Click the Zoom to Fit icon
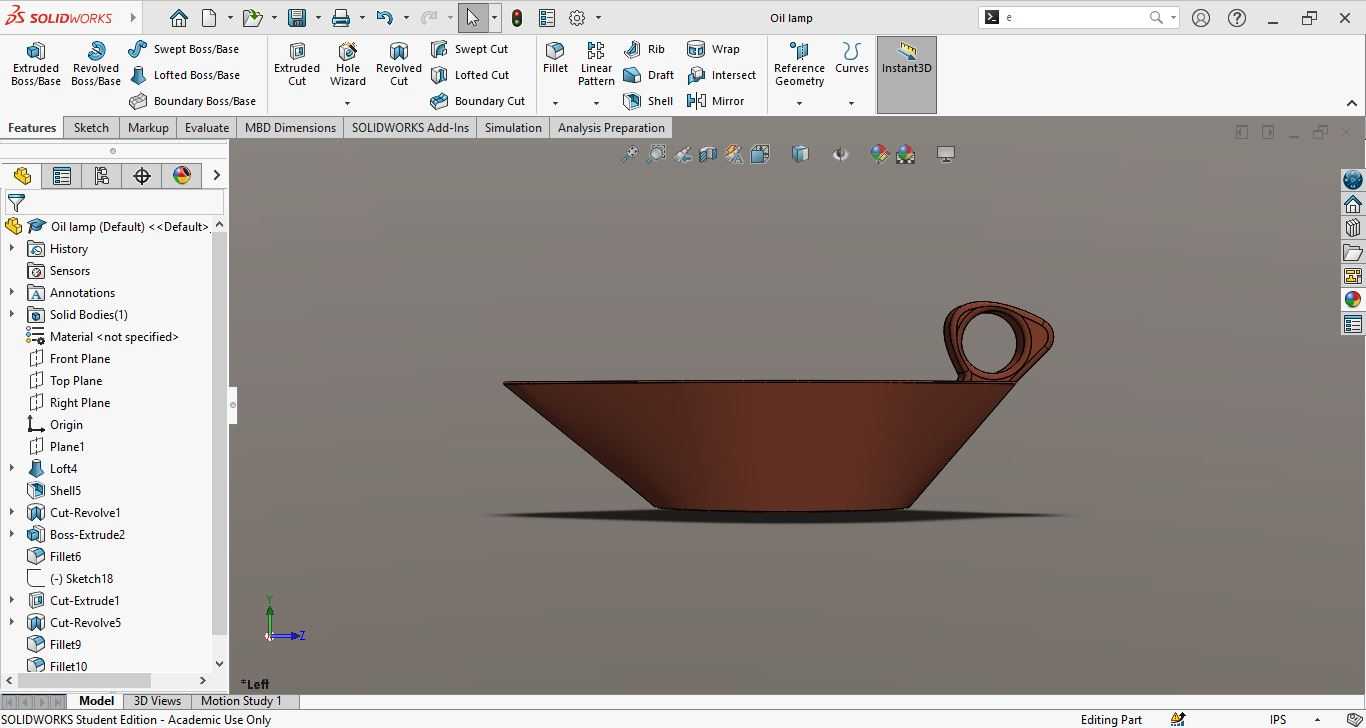This screenshot has width=1366, height=728. point(630,154)
